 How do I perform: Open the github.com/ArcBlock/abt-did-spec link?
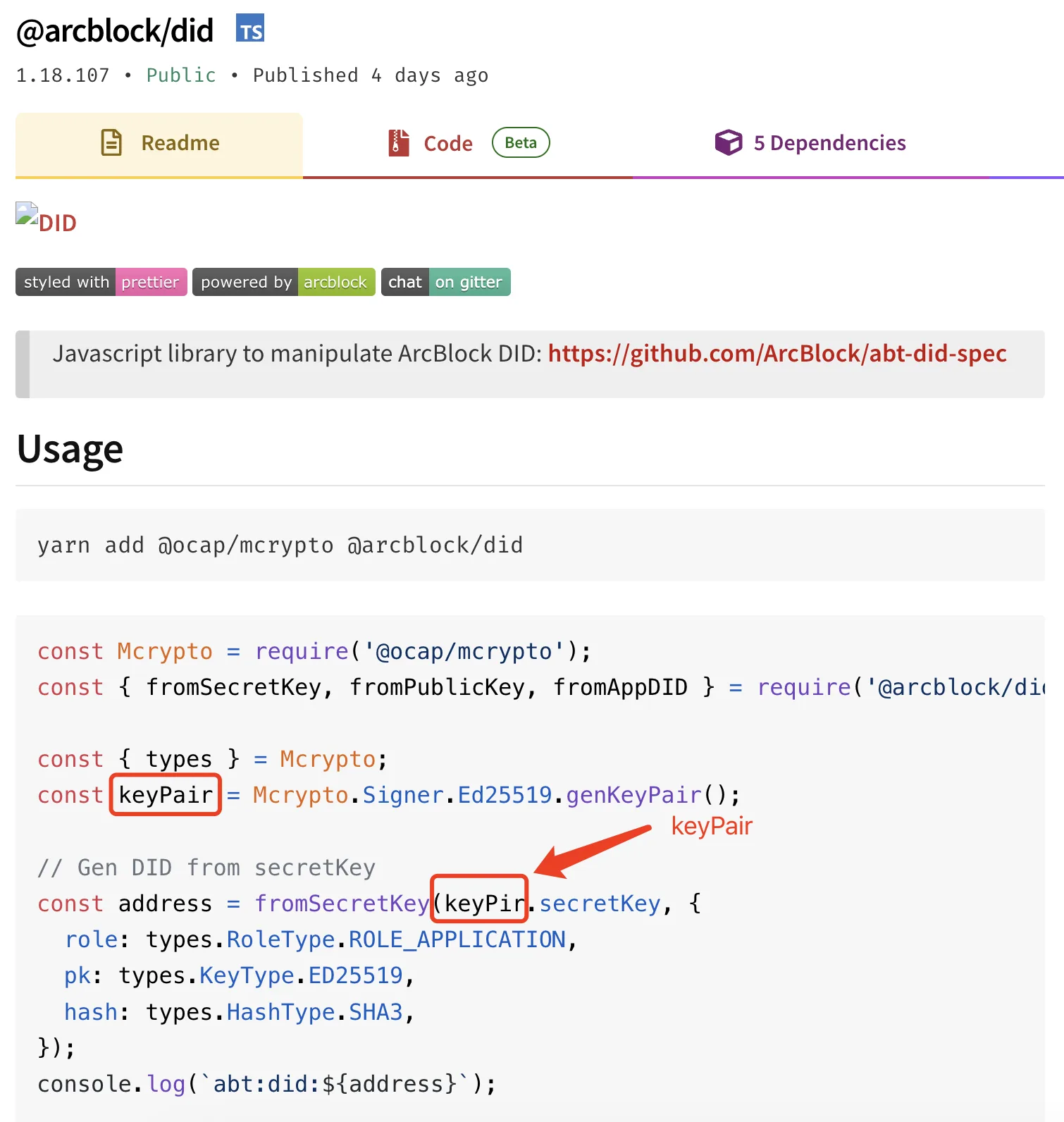(x=777, y=354)
